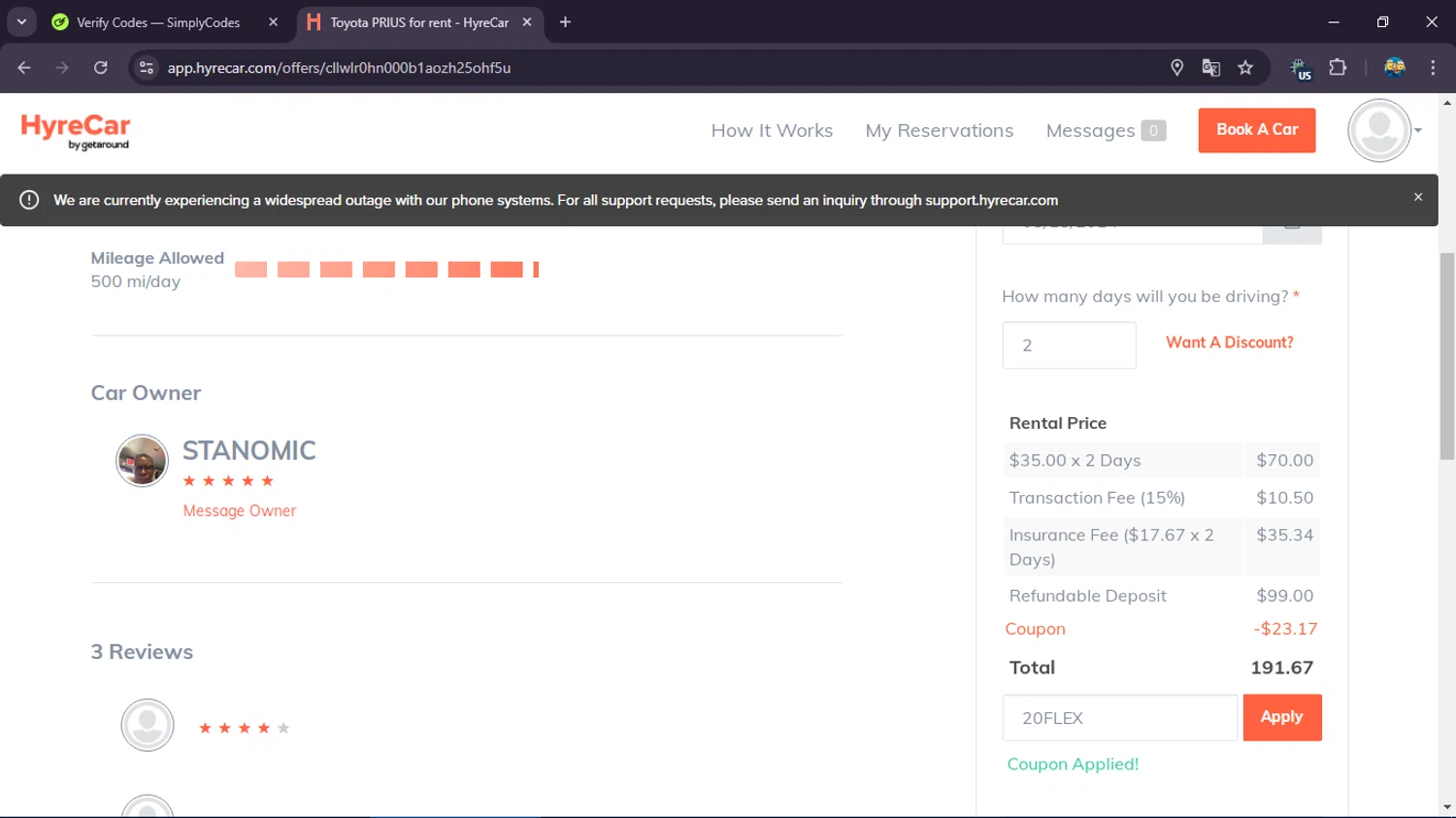
Task: Click the Total 191.67 amount
Action: click(x=1281, y=668)
